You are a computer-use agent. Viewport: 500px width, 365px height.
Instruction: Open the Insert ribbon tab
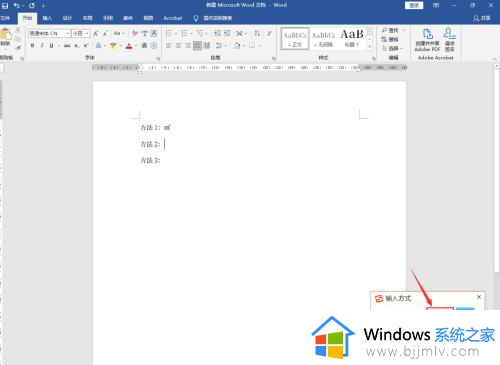coord(47,18)
